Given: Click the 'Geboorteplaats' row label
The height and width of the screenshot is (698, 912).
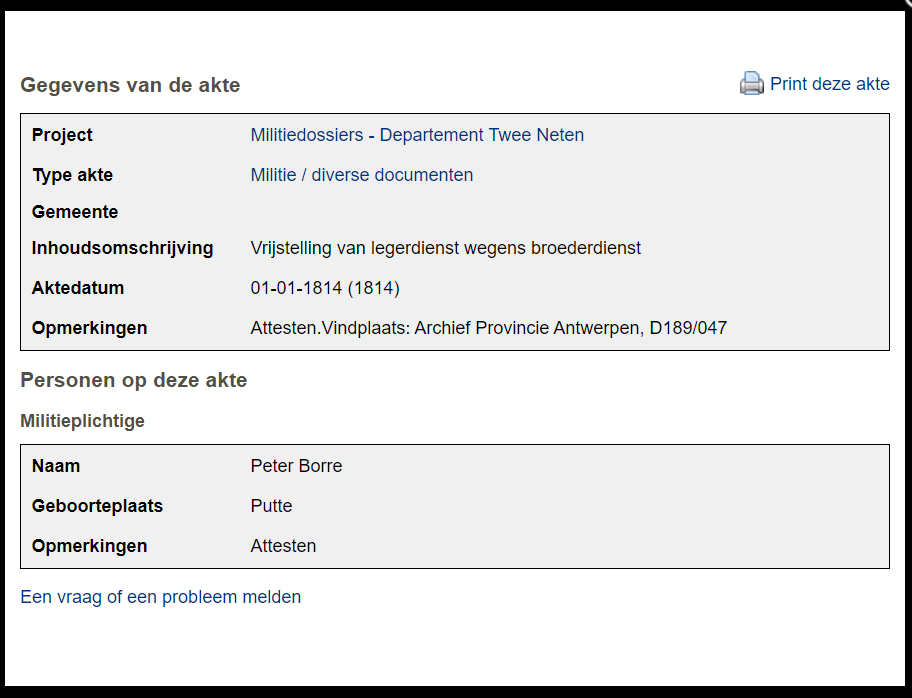Looking at the screenshot, I should click(x=97, y=506).
